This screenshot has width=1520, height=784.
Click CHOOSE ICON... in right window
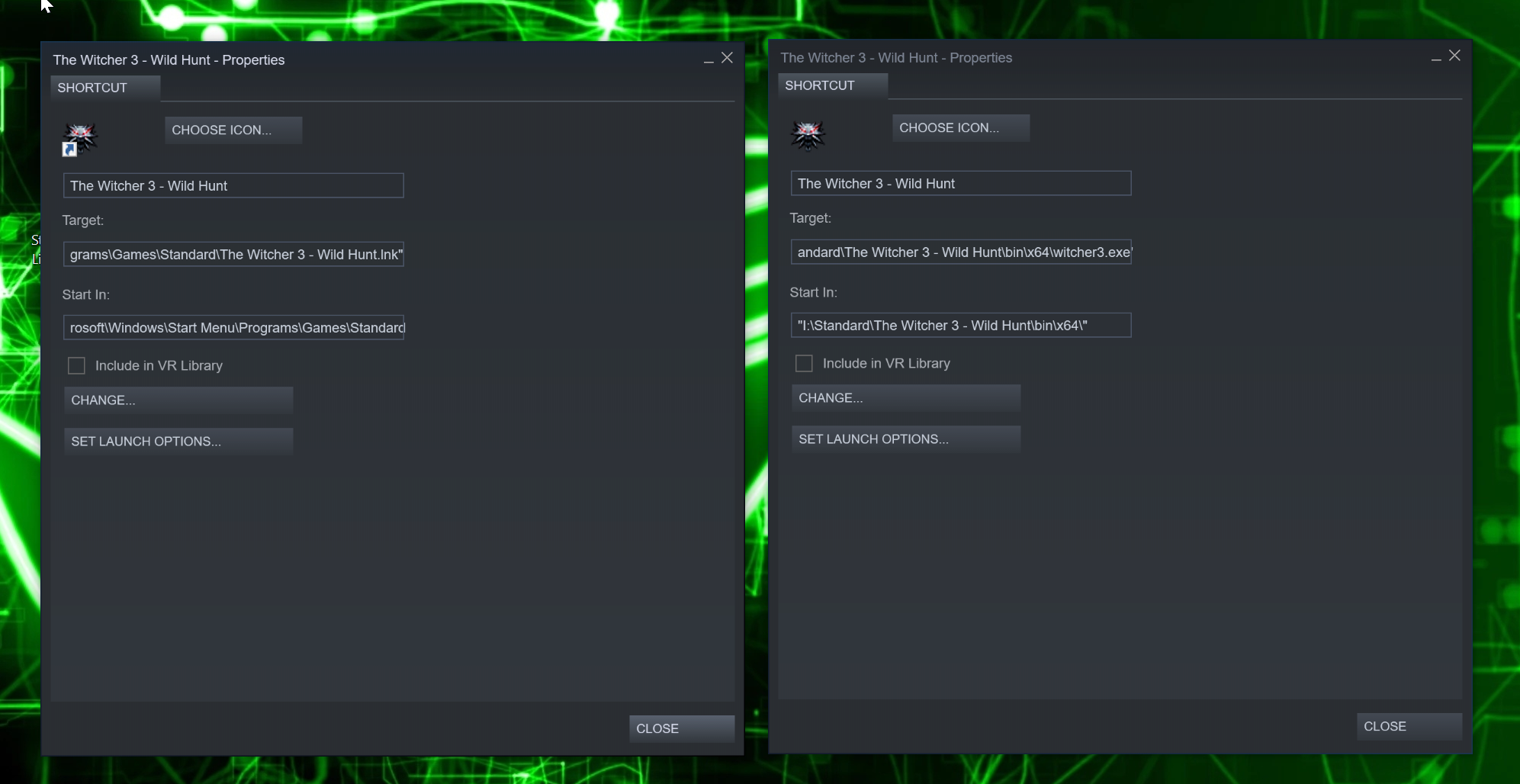coord(961,128)
